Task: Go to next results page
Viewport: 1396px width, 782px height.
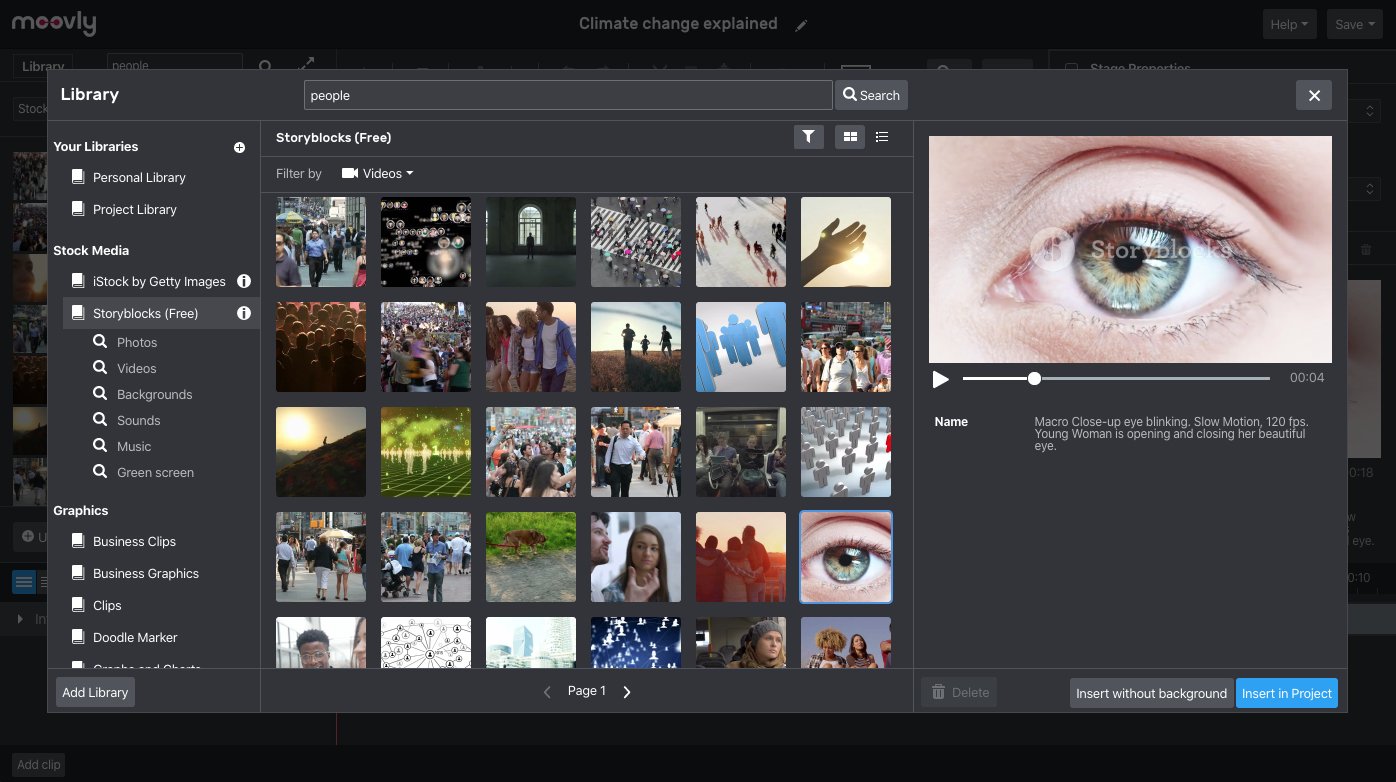Action: click(x=627, y=691)
